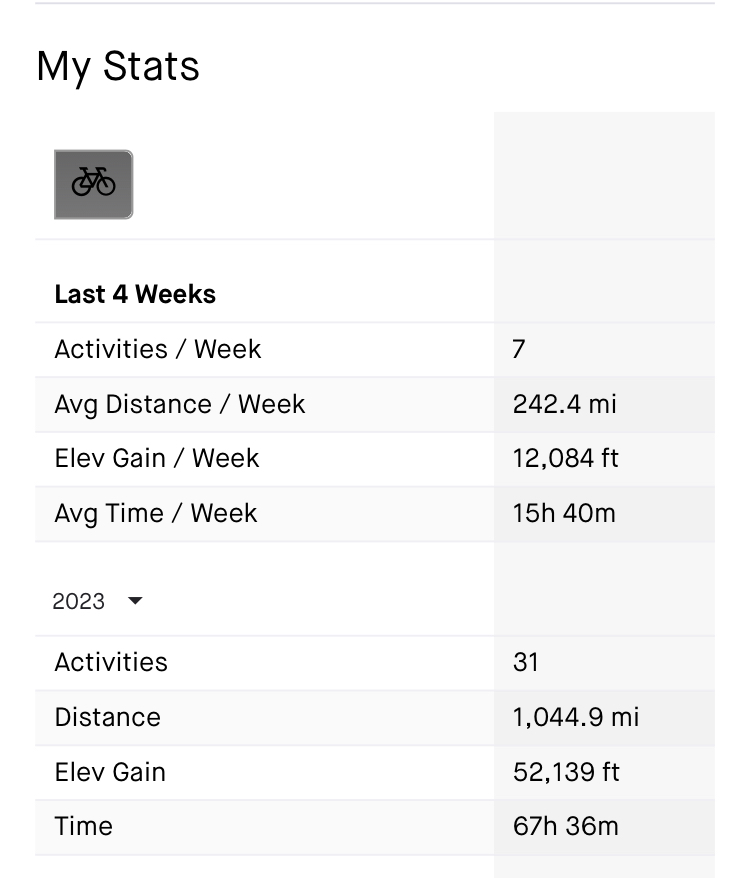
Task: Select the Avg Time / Week label
Action: click(x=156, y=513)
